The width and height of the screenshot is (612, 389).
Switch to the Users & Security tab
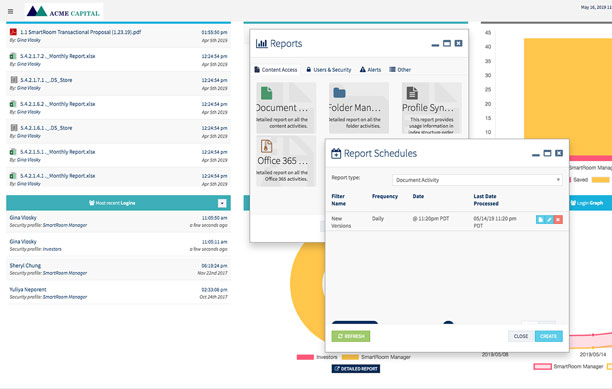(329, 69)
